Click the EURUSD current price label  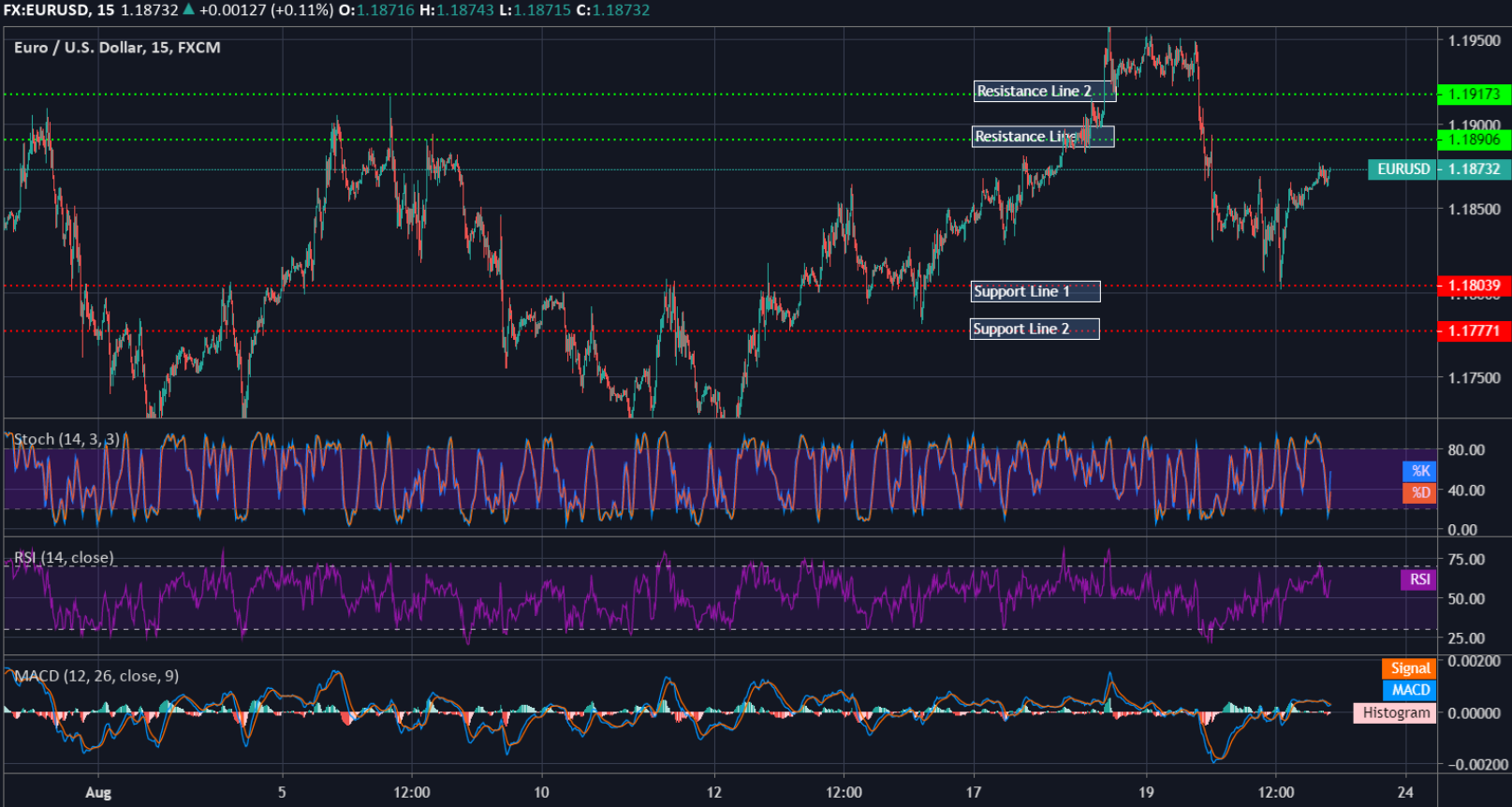click(1402, 169)
